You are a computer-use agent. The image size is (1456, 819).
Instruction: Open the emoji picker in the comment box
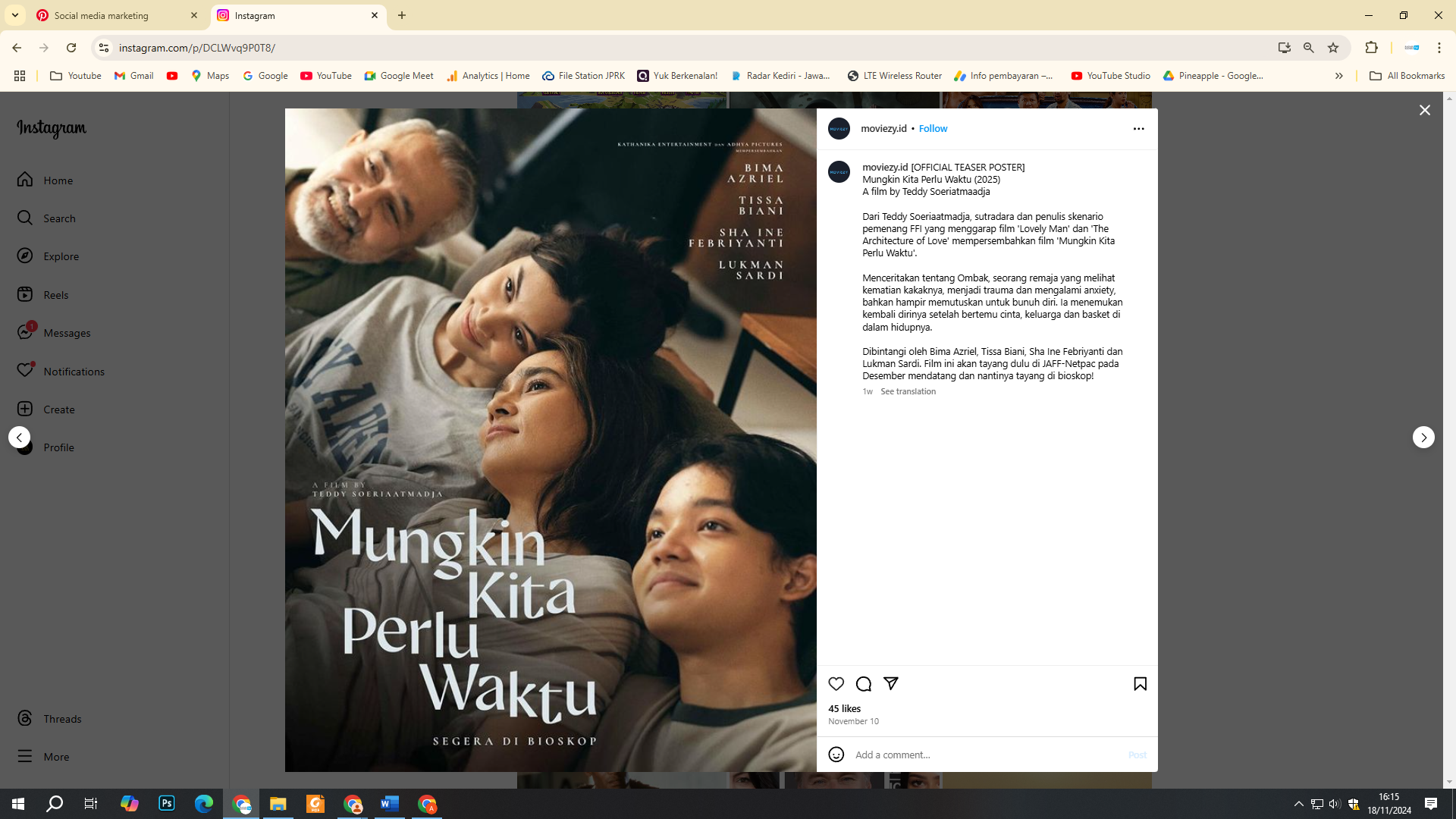click(836, 755)
